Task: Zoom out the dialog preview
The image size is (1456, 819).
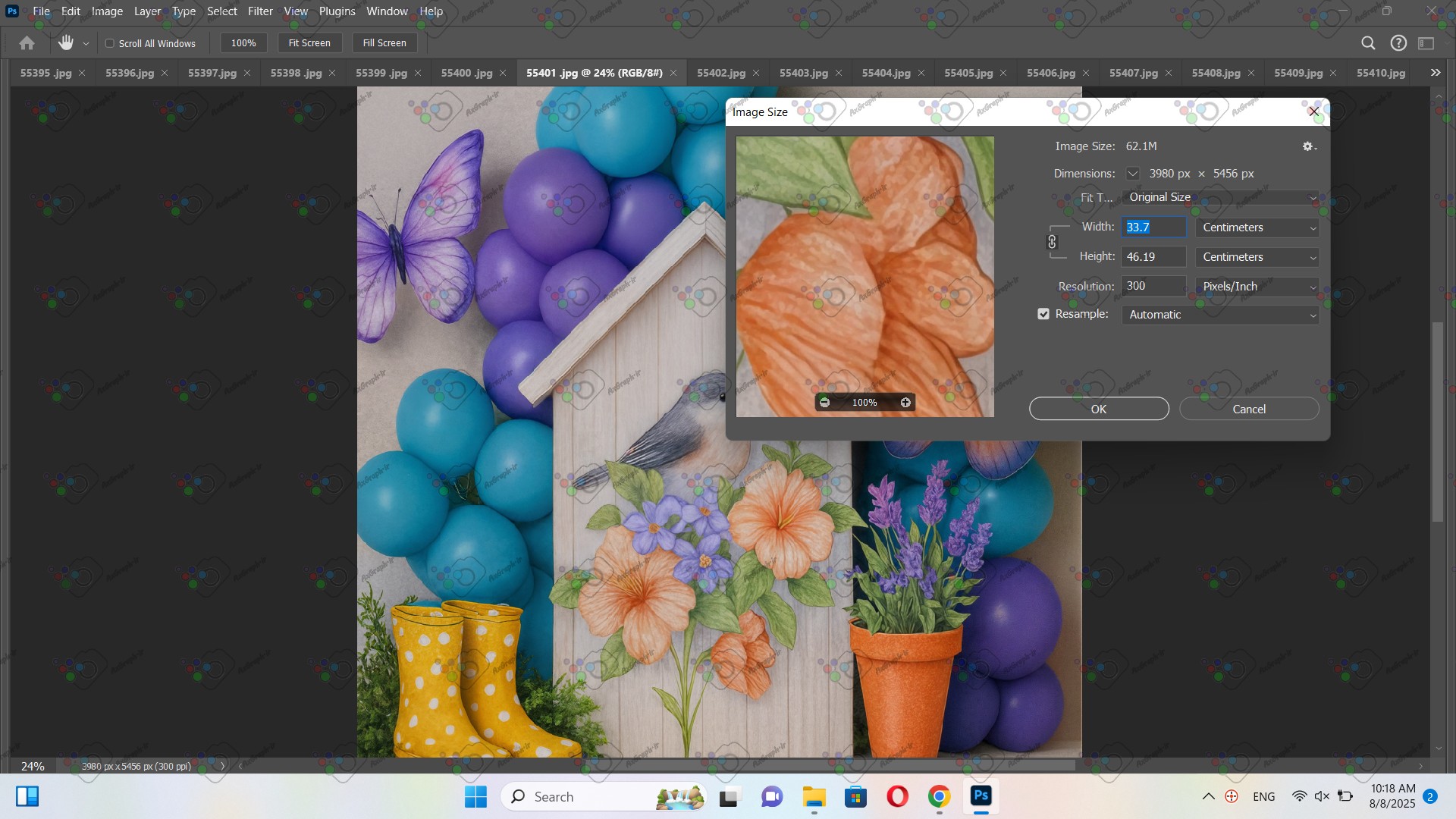Action: click(824, 403)
